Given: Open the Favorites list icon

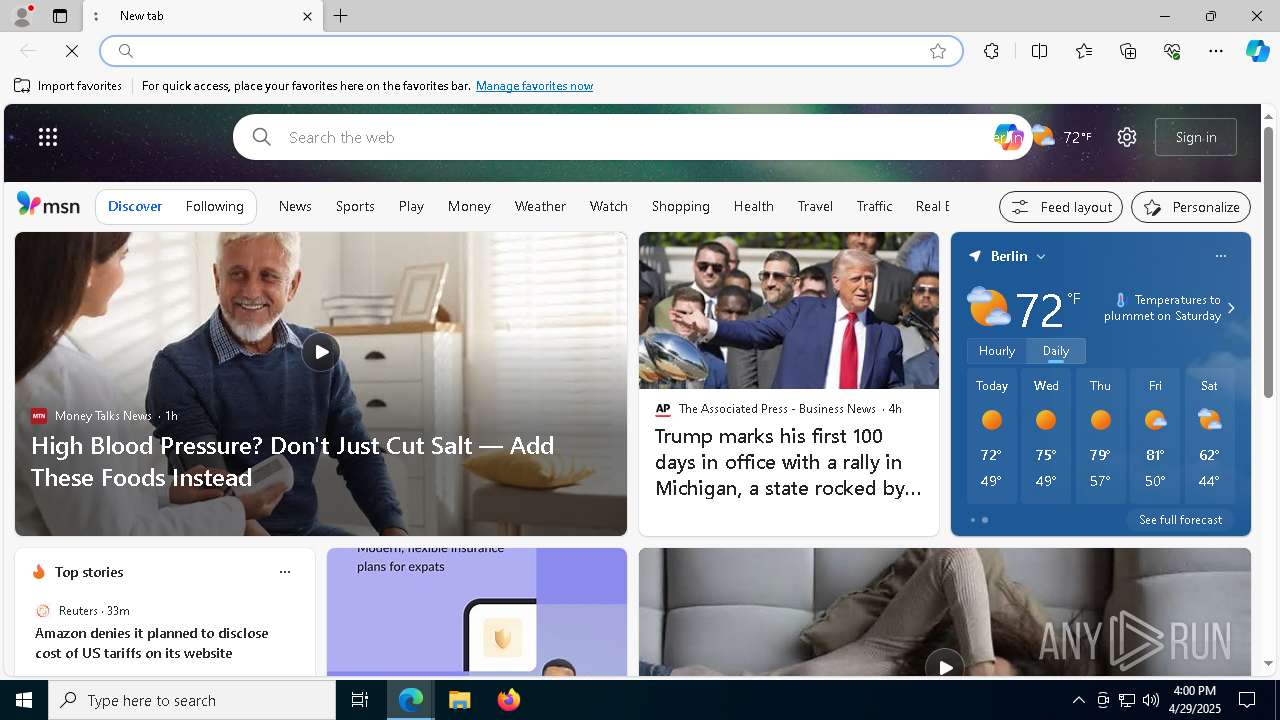Looking at the screenshot, I should point(1084,51).
